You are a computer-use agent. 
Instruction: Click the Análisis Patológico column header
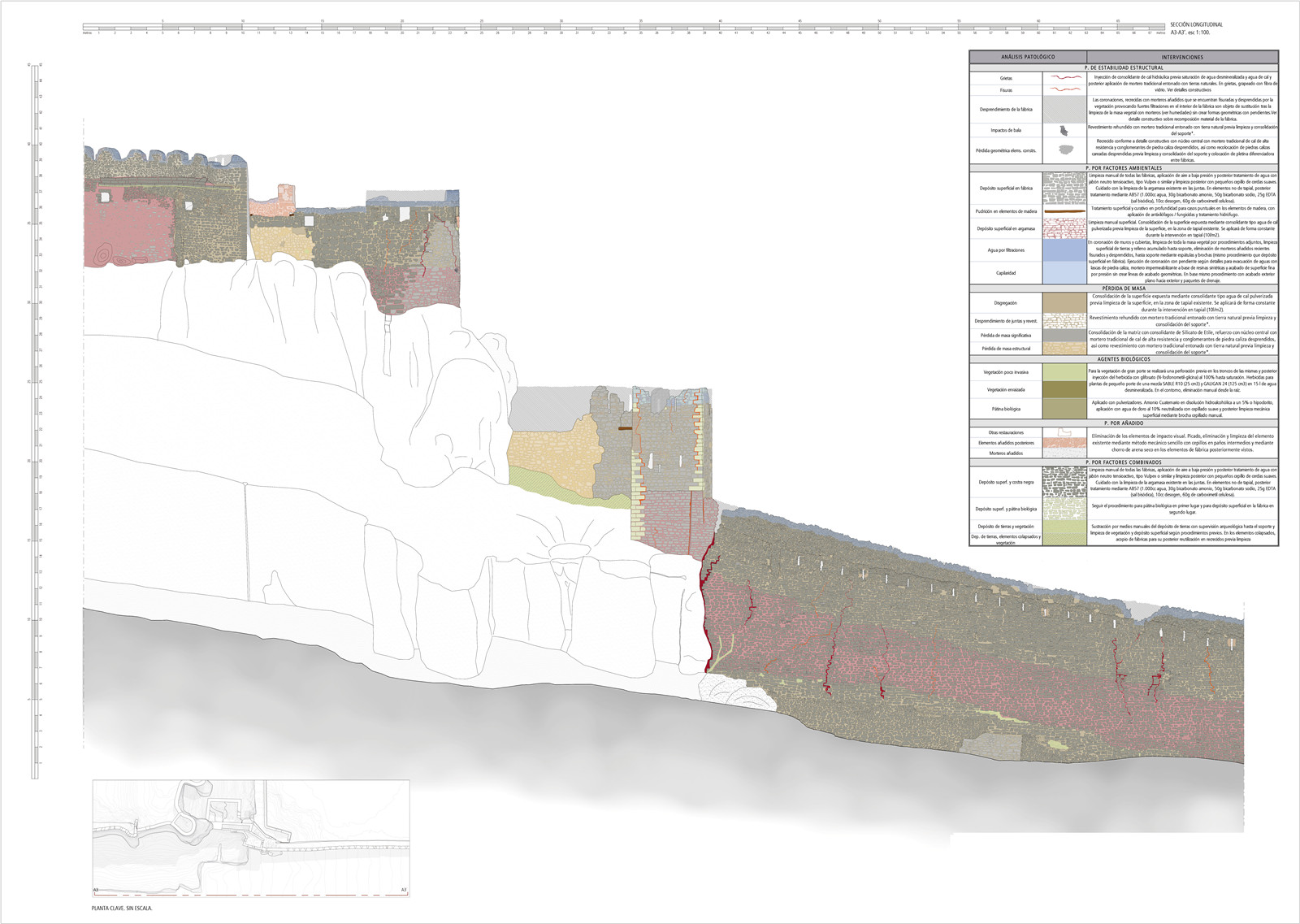point(1027,57)
